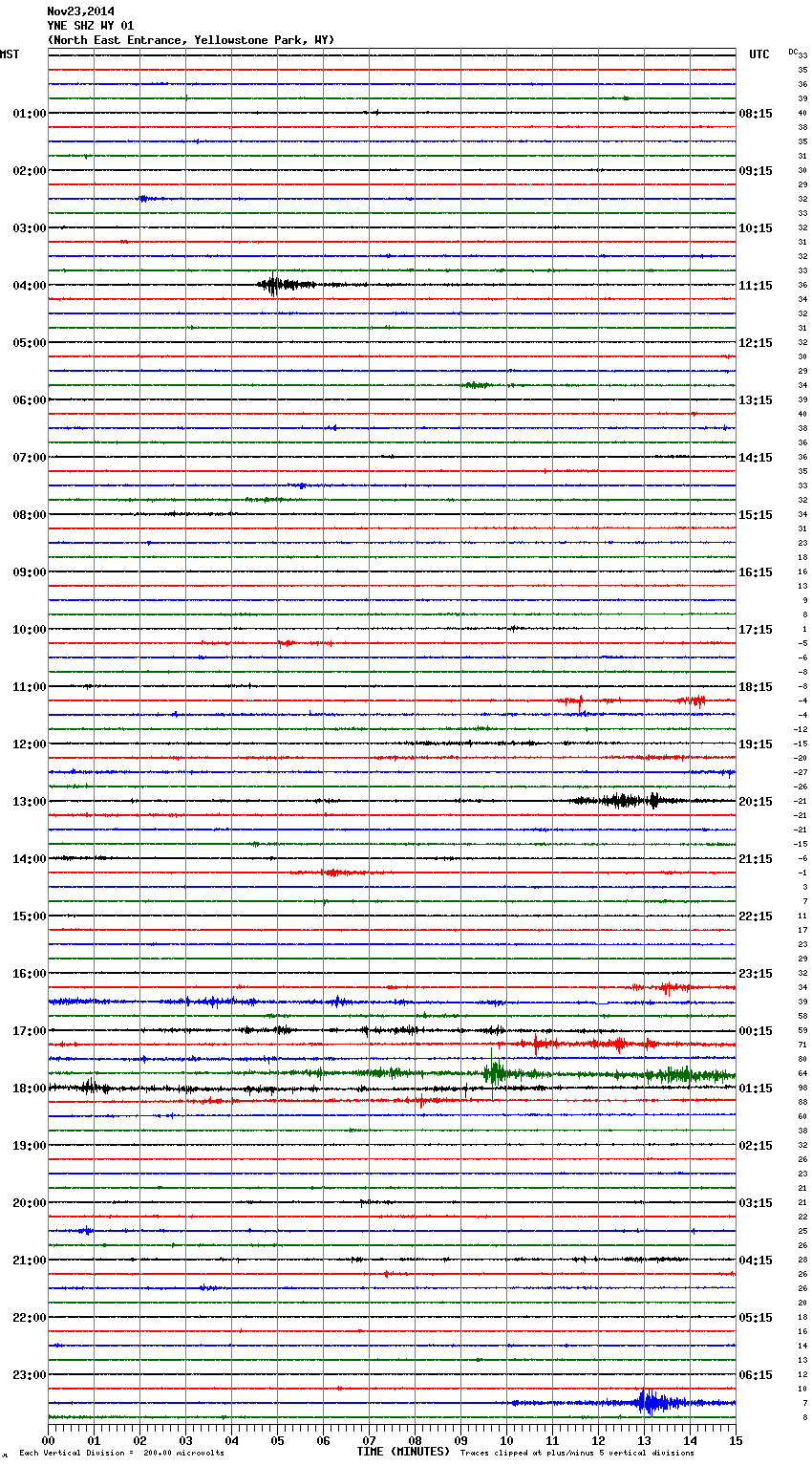Viewport: 812px width, 1466px height.
Task: Click the 18:15 UTC time label
Action: [756, 687]
